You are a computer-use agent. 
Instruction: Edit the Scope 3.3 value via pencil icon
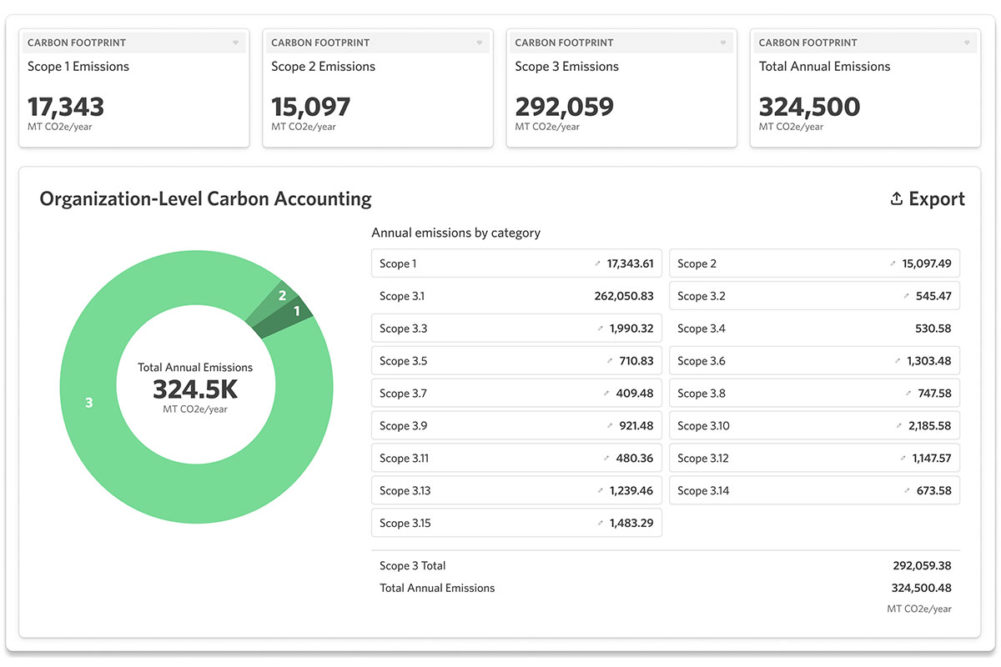point(600,328)
